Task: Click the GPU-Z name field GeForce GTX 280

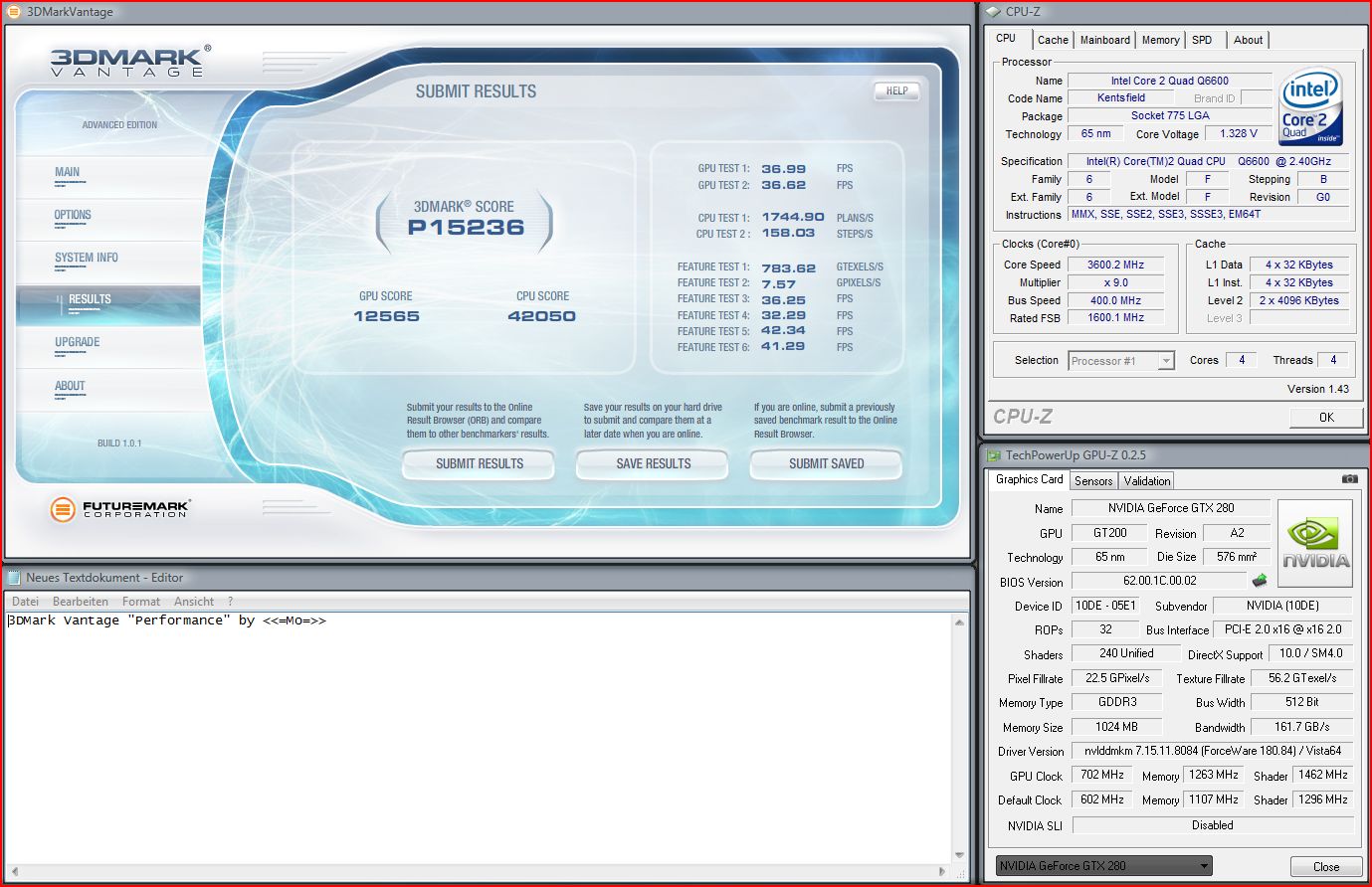Action: [1170, 508]
